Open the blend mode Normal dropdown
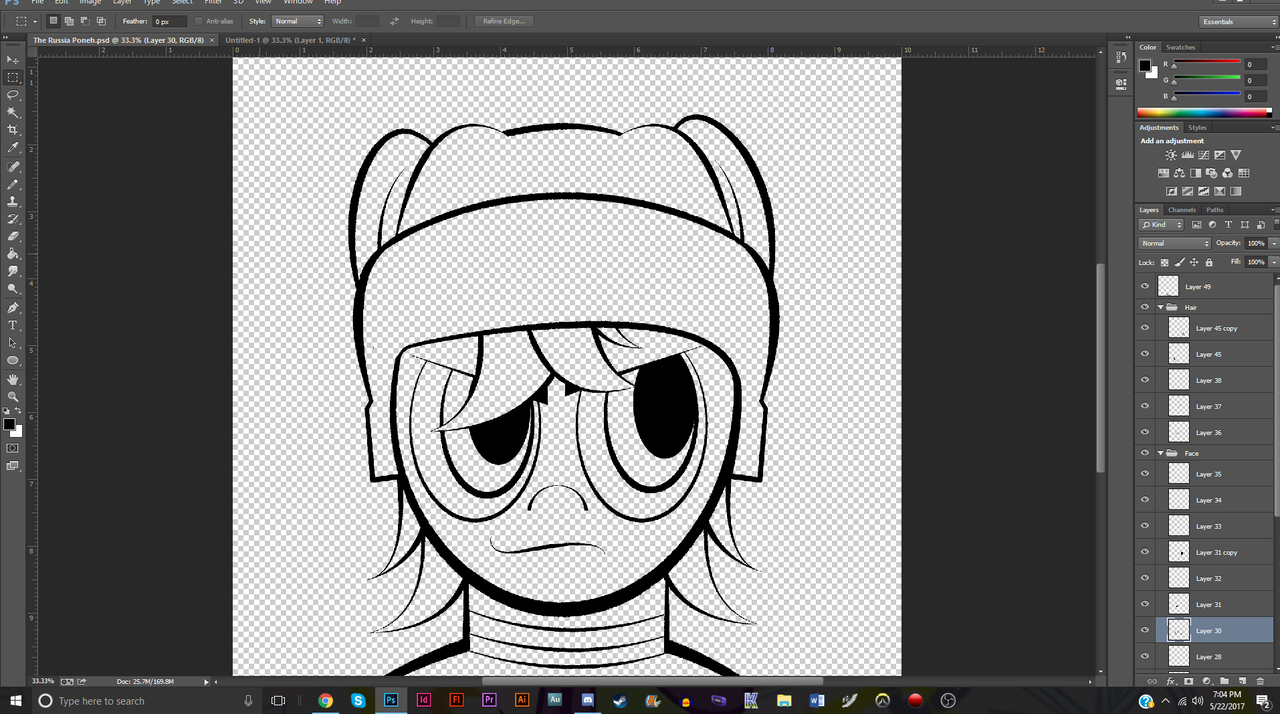 (x=1175, y=243)
